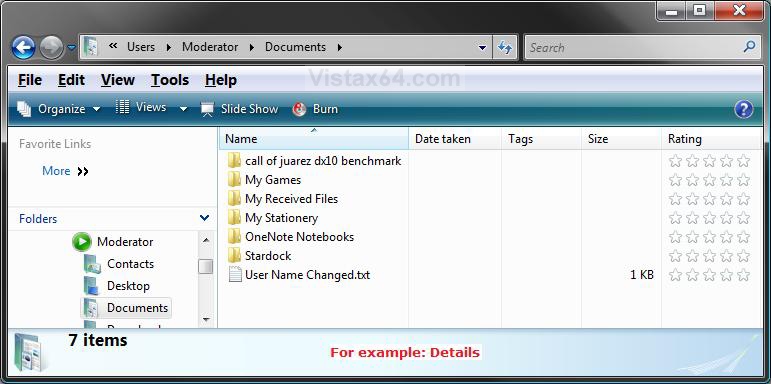
Task: Click the magnifier search icon
Action: [749, 47]
